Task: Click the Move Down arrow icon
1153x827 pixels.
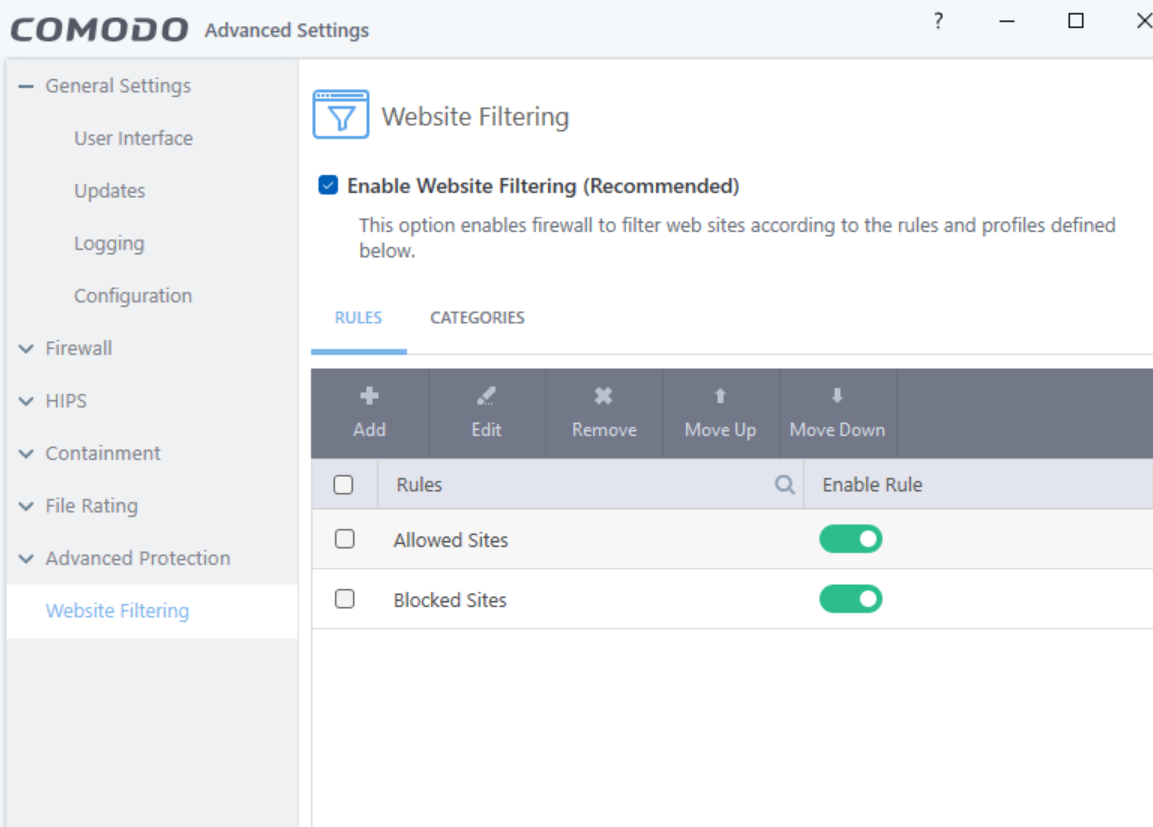Action: (x=837, y=397)
